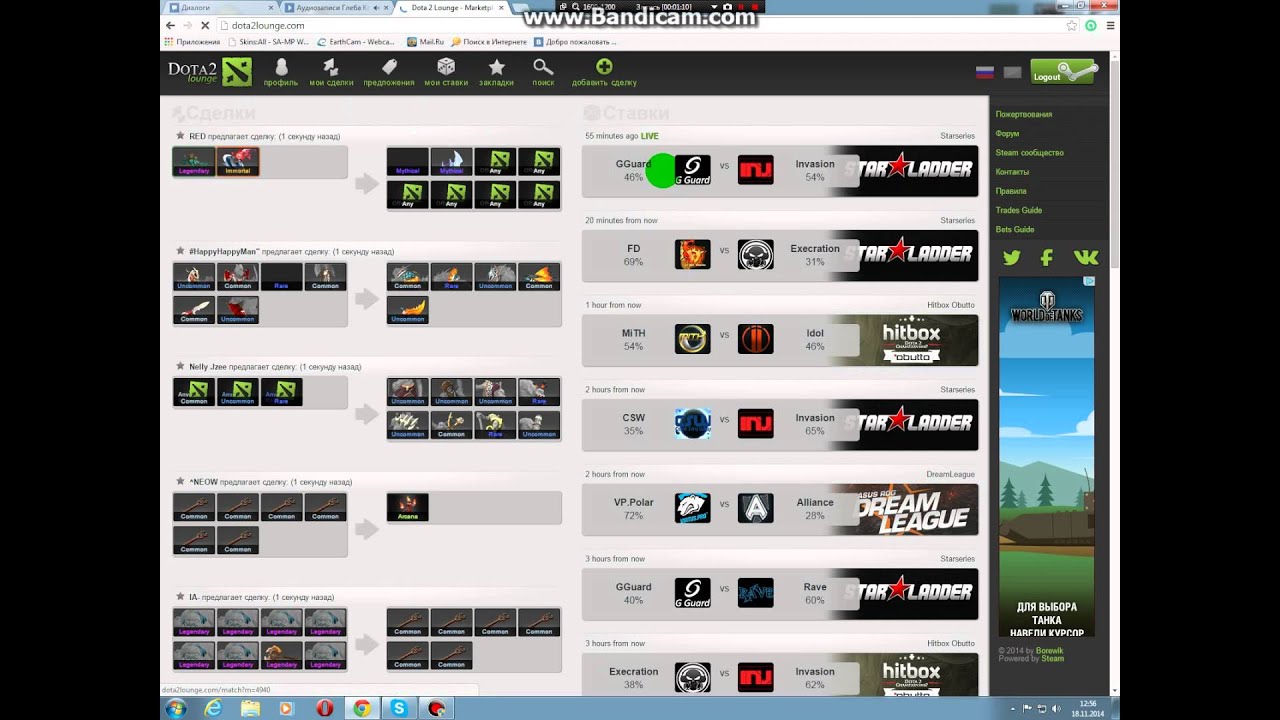
Task: Open закладки star bookmarks icon
Action: coord(496,72)
